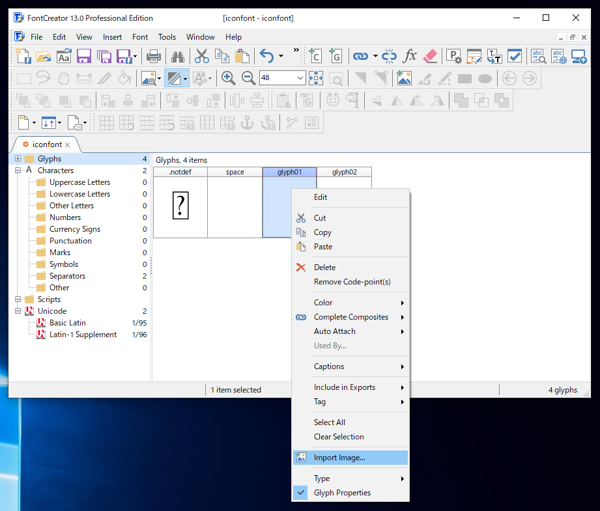This screenshot has height=511, width=600.
Task: Open the Undo history dropdown arrow
Action: click(x=281, y=56)
